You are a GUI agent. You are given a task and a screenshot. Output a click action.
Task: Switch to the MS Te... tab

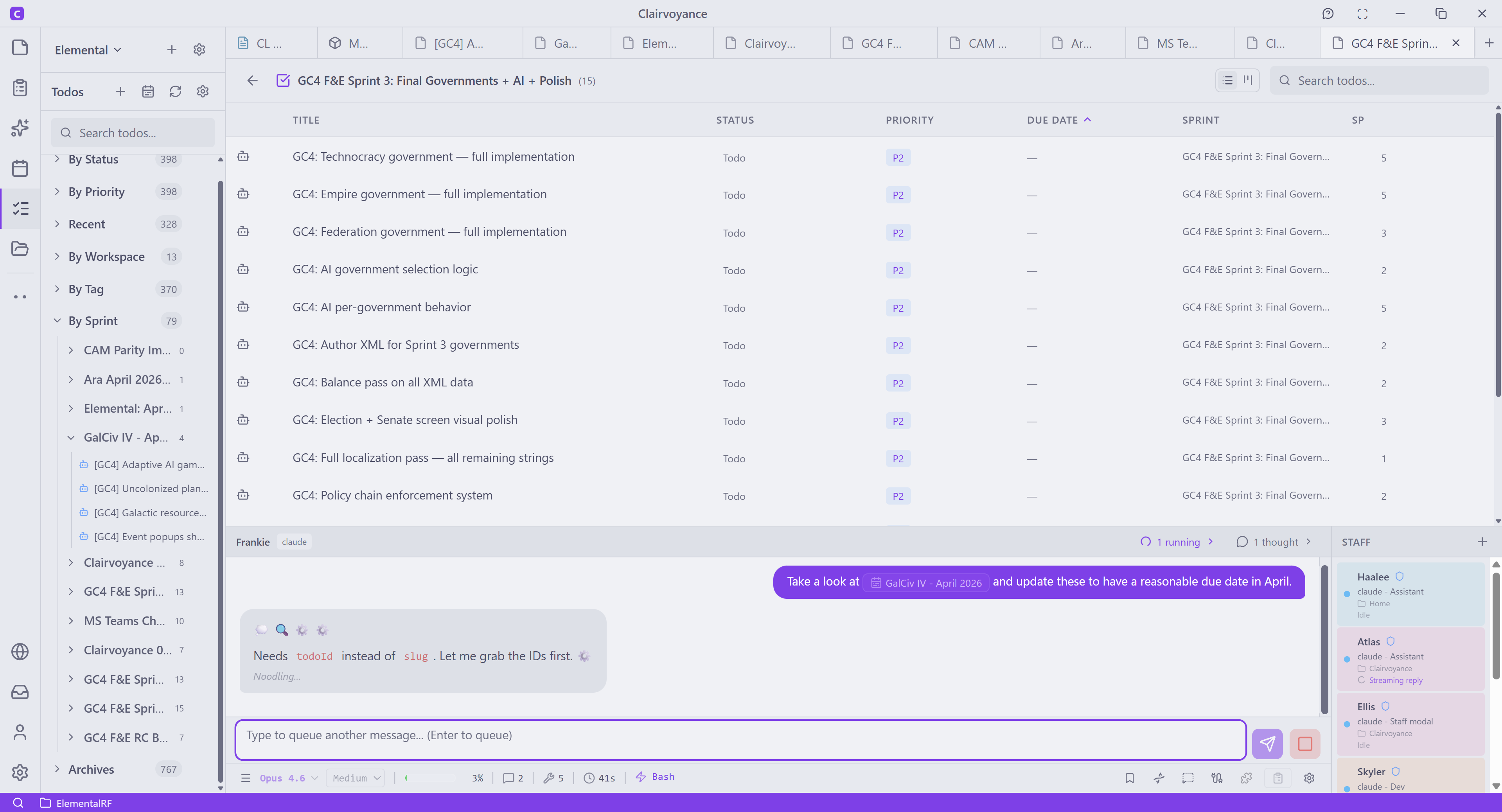pyautogui.click(x=1175, y=43)
